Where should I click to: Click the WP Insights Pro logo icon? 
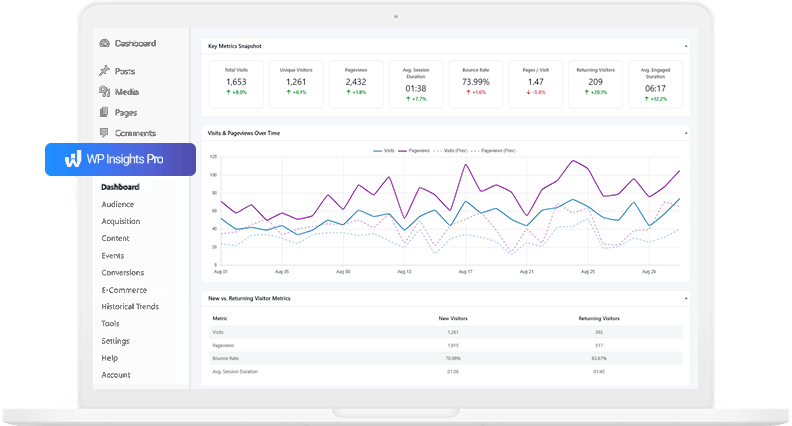pos(73,159)
